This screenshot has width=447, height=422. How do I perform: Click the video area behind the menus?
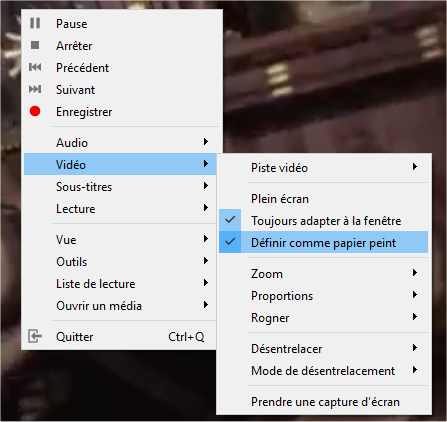click(x=333, y=83)
